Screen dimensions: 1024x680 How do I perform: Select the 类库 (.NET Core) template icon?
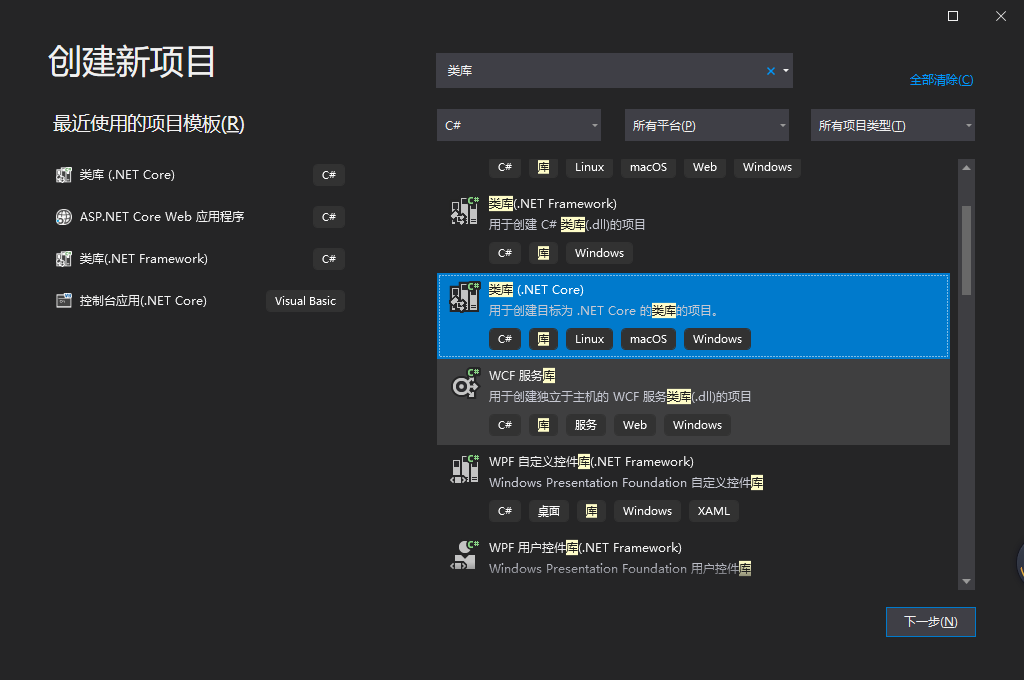click(464, 297)
